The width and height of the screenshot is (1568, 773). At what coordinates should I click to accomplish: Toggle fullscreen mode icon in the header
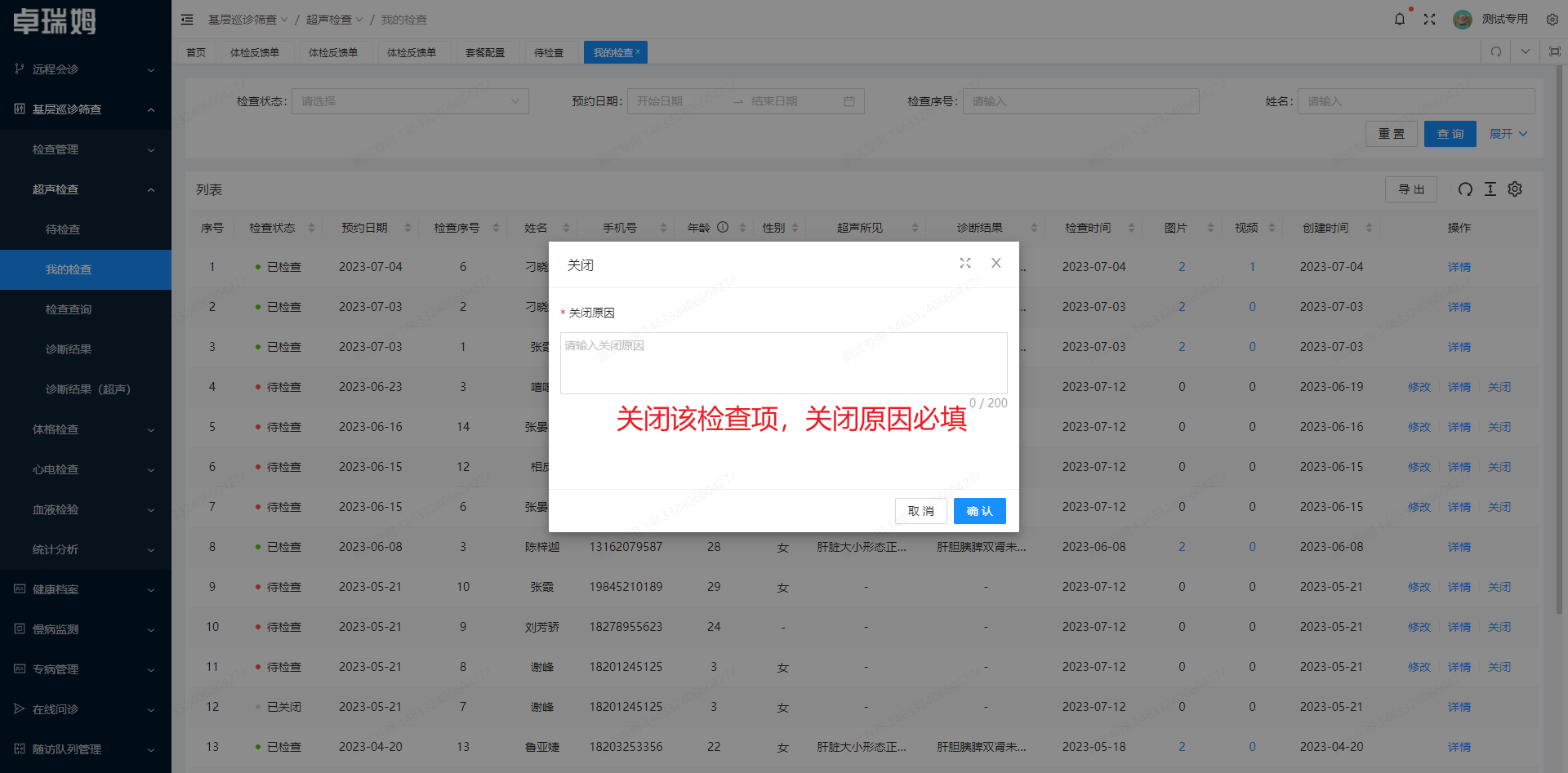(1429, 19)
